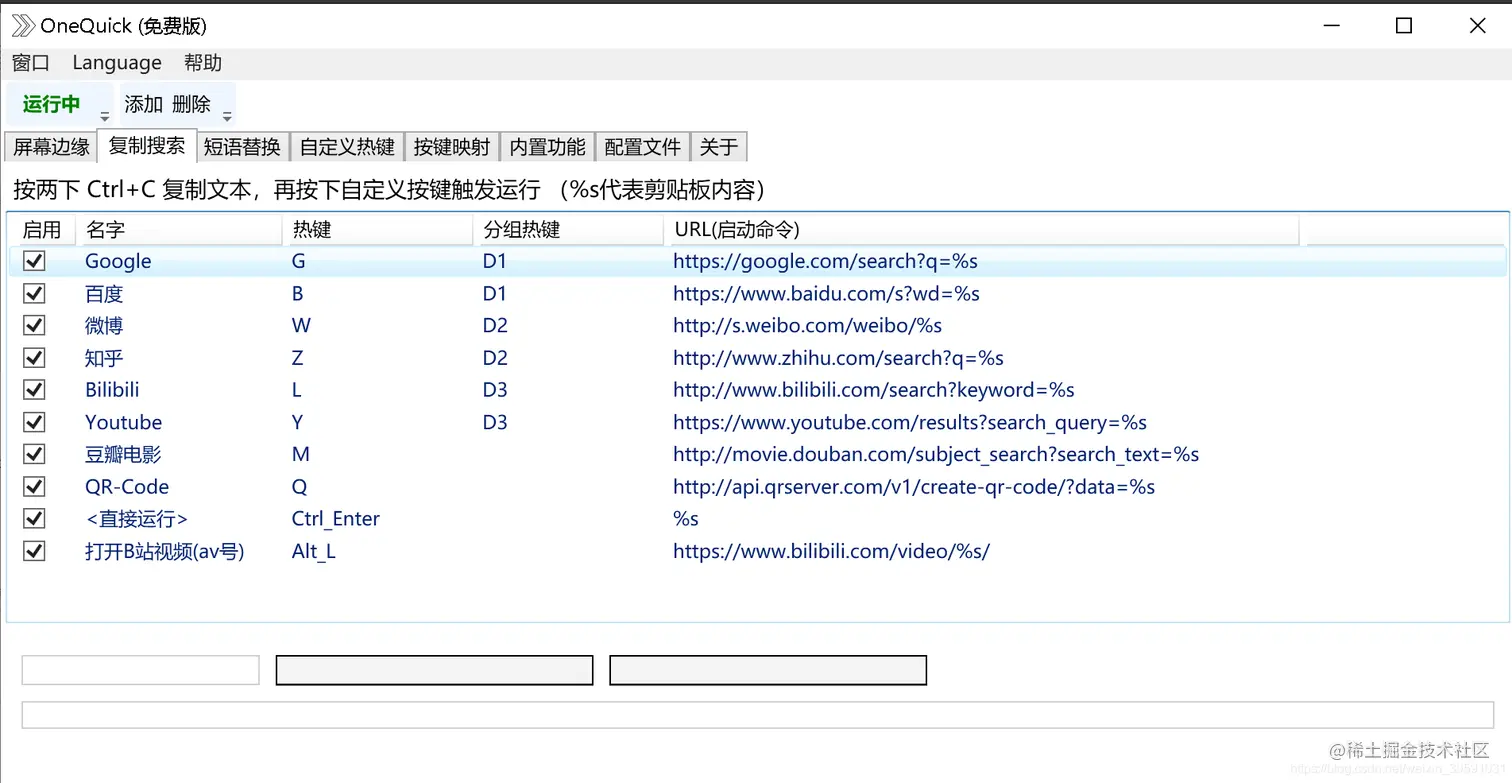Click the 热键 column header
1512x783 pixels.
click(377, 230)
